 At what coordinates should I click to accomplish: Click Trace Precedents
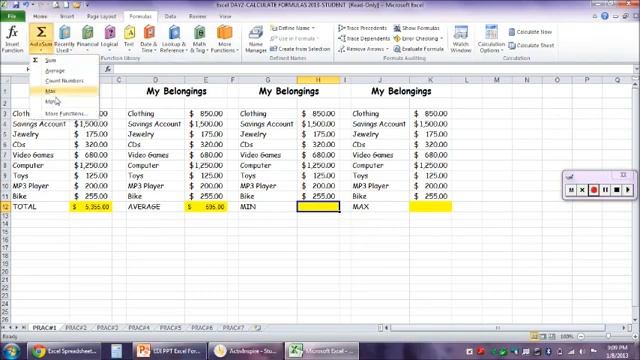pyautogui.click(x=362, y=28)
